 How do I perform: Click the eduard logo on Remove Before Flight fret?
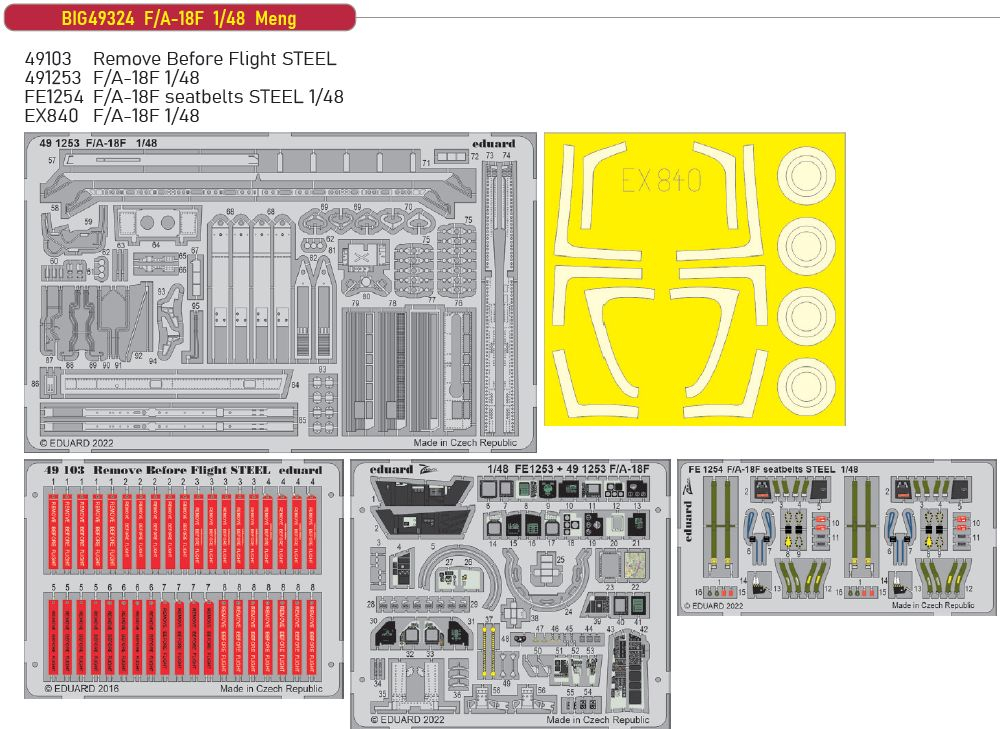click(300, 470)
